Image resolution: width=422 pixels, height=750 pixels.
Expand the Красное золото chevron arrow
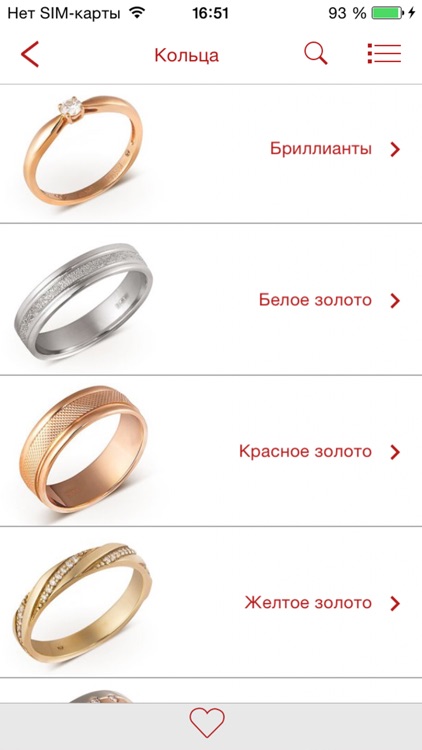395,452
